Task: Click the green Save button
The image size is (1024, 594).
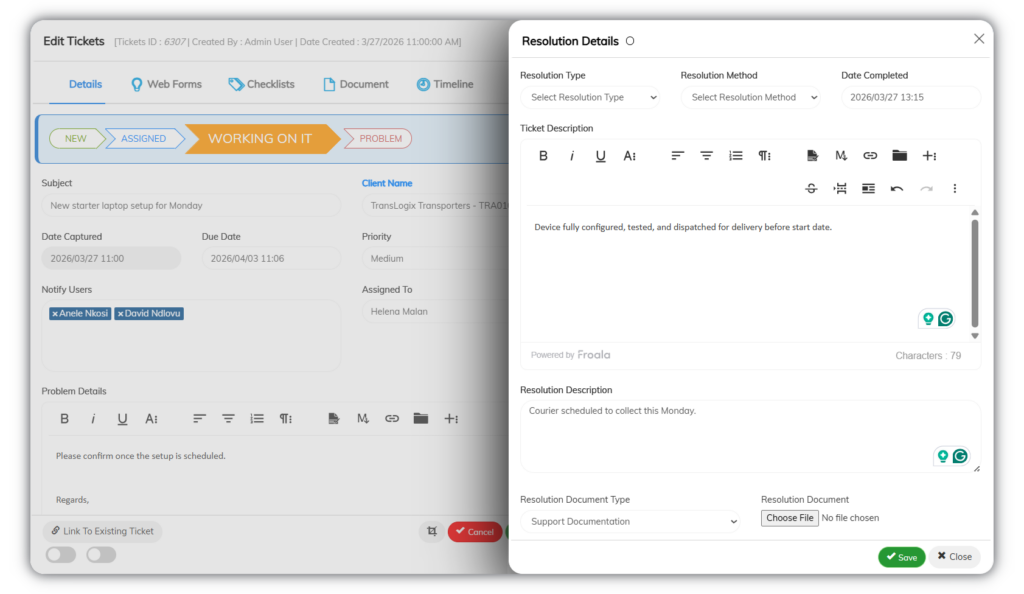Action: tap(901, 557)
